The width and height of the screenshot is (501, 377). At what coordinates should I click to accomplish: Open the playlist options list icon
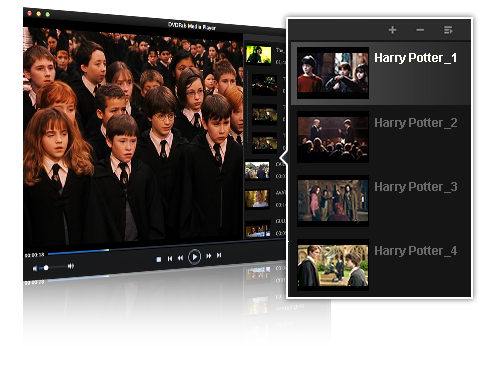(448, 30)
